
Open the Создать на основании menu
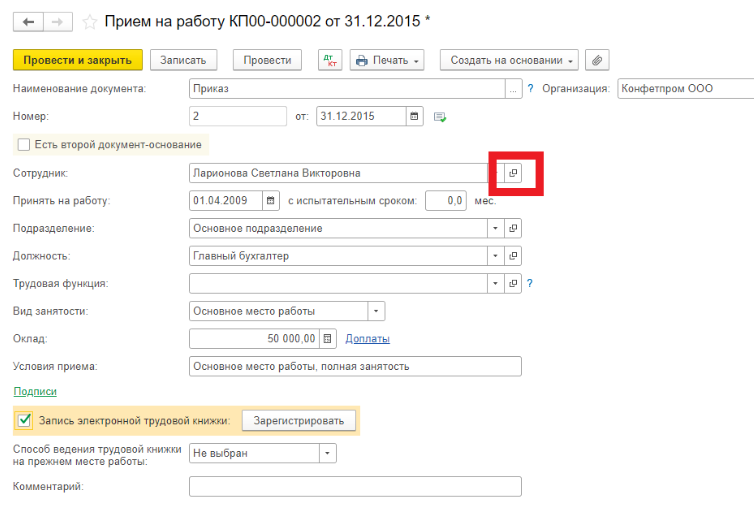click(512, 60)
